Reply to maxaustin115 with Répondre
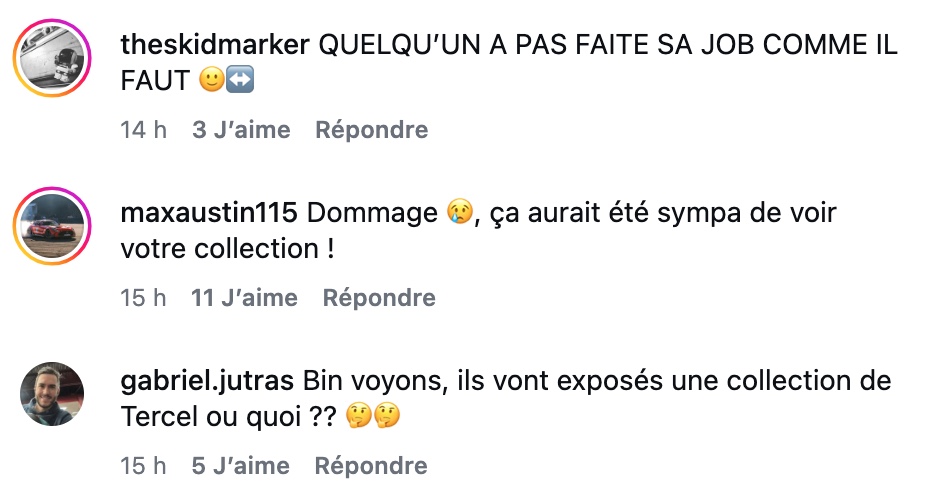Image resolution: width=928 pixels, height=504 pixels. 379,298
